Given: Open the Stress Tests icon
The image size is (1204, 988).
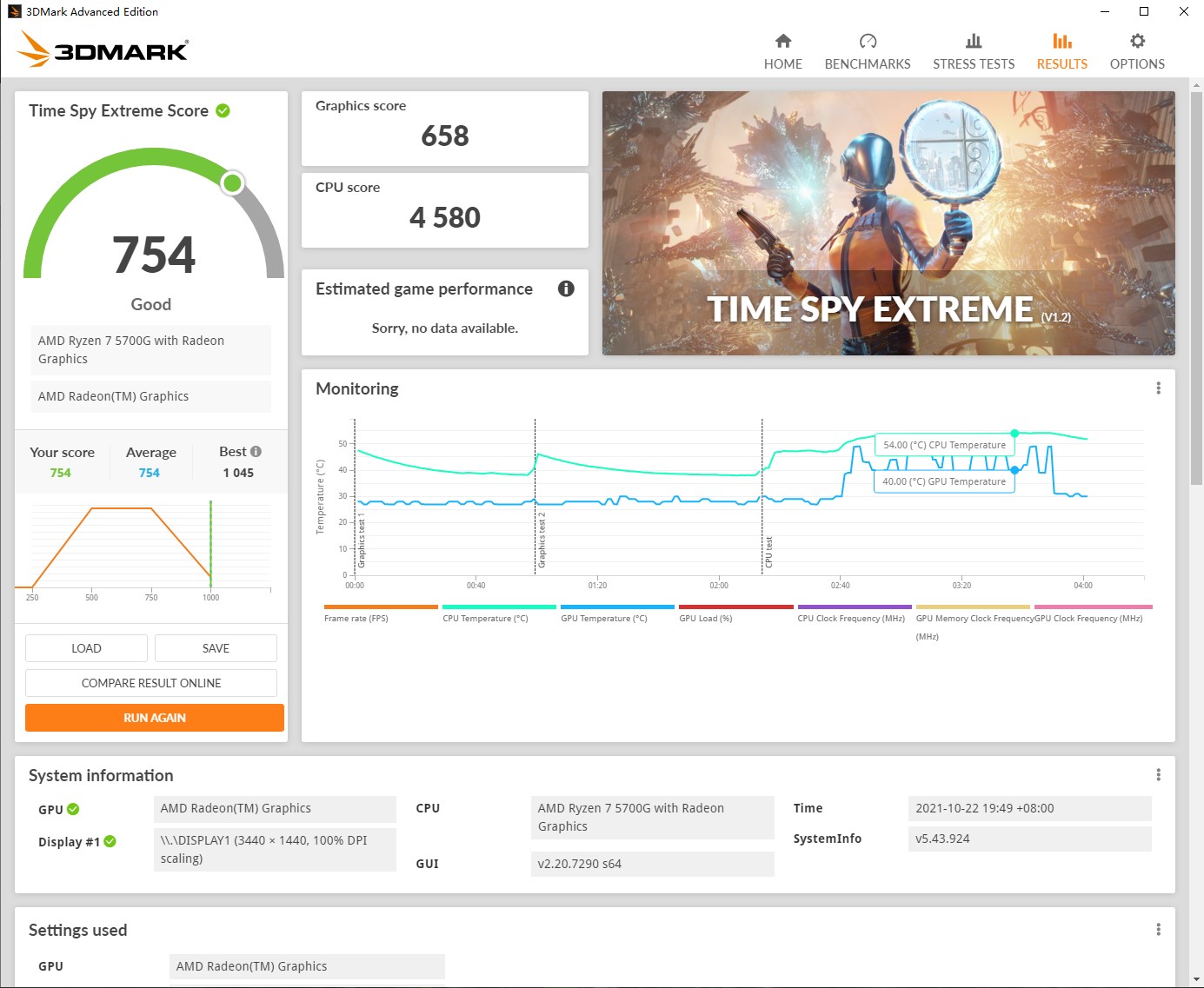Looking at the screenshot, I should pyautogui.click(x=974, y=41).
